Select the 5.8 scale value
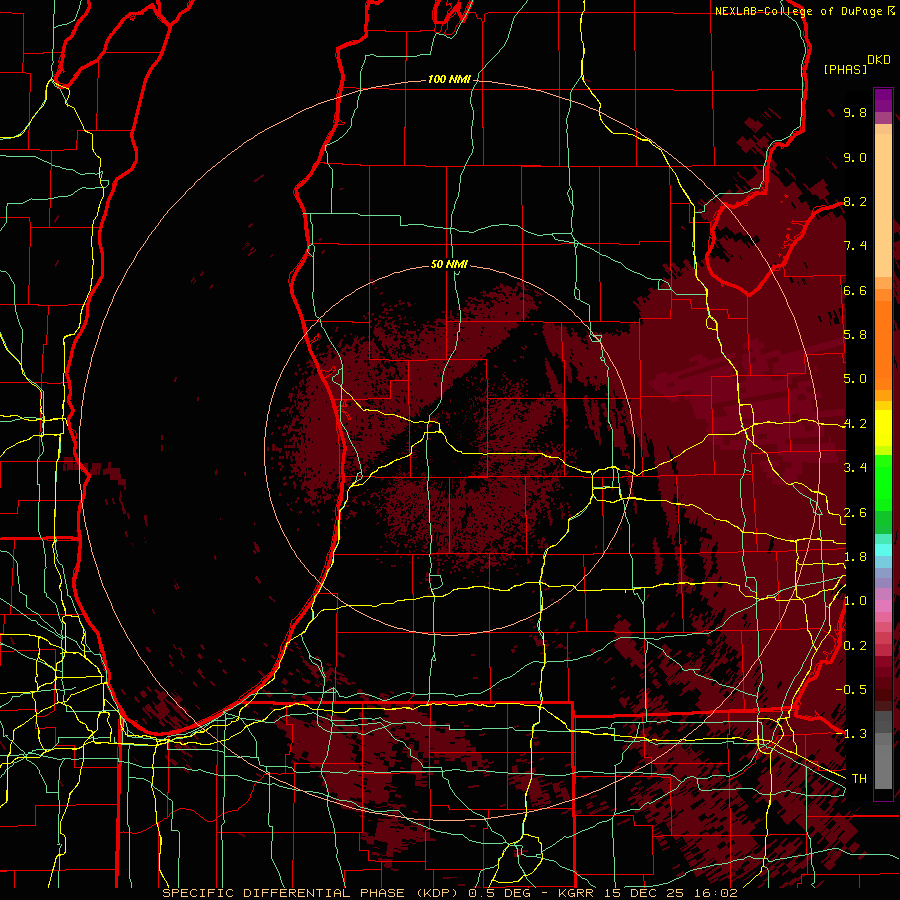The height and width of the screenshot is (900, 900). click(855, 335)
